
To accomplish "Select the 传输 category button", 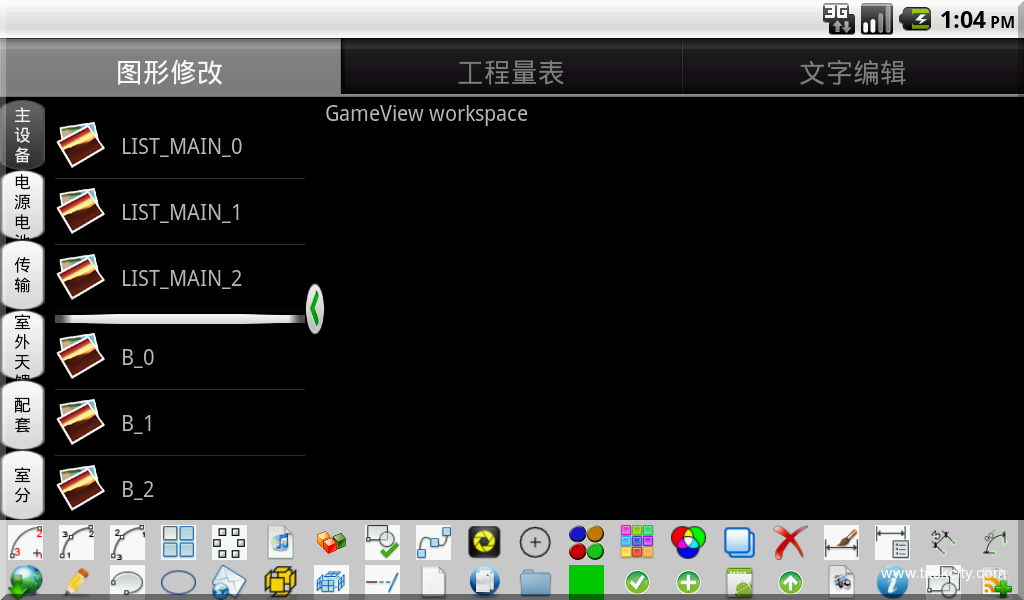I will [23, 275].
